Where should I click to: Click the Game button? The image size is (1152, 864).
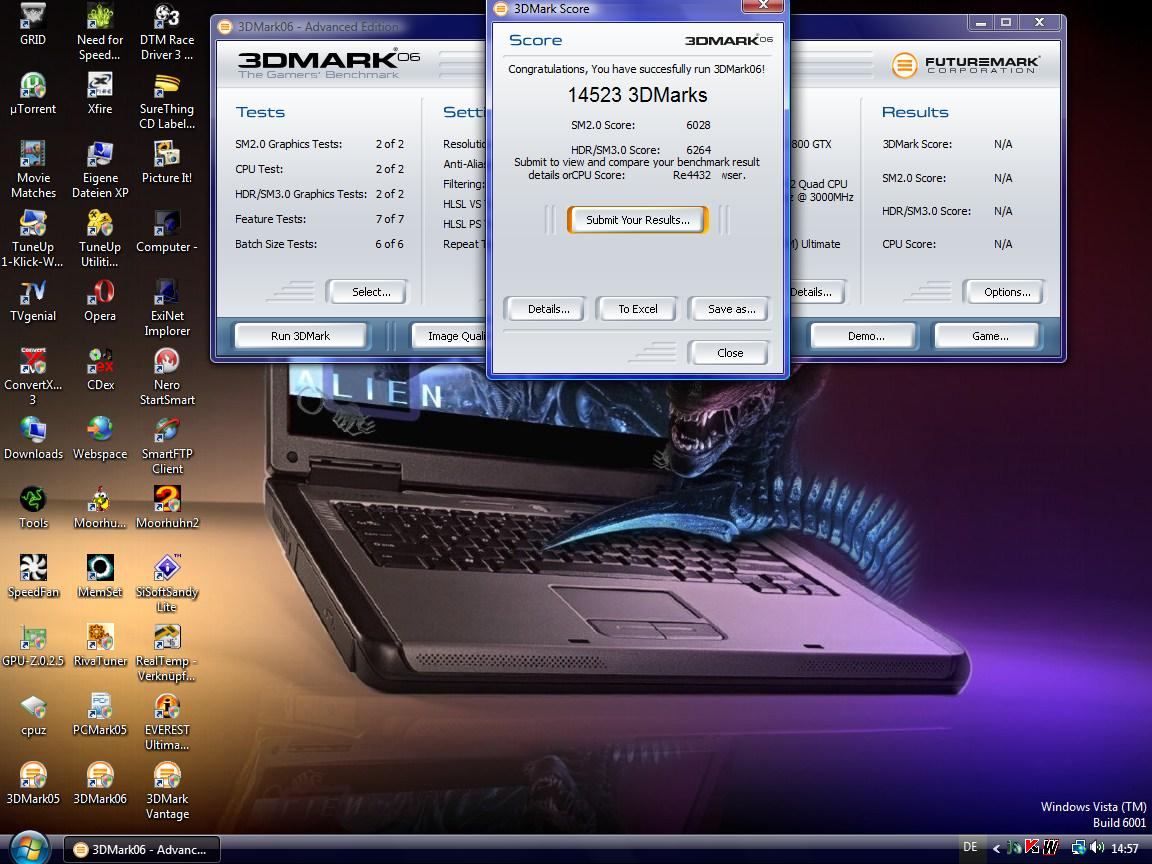pyautogui.click(x=989, y=336)
